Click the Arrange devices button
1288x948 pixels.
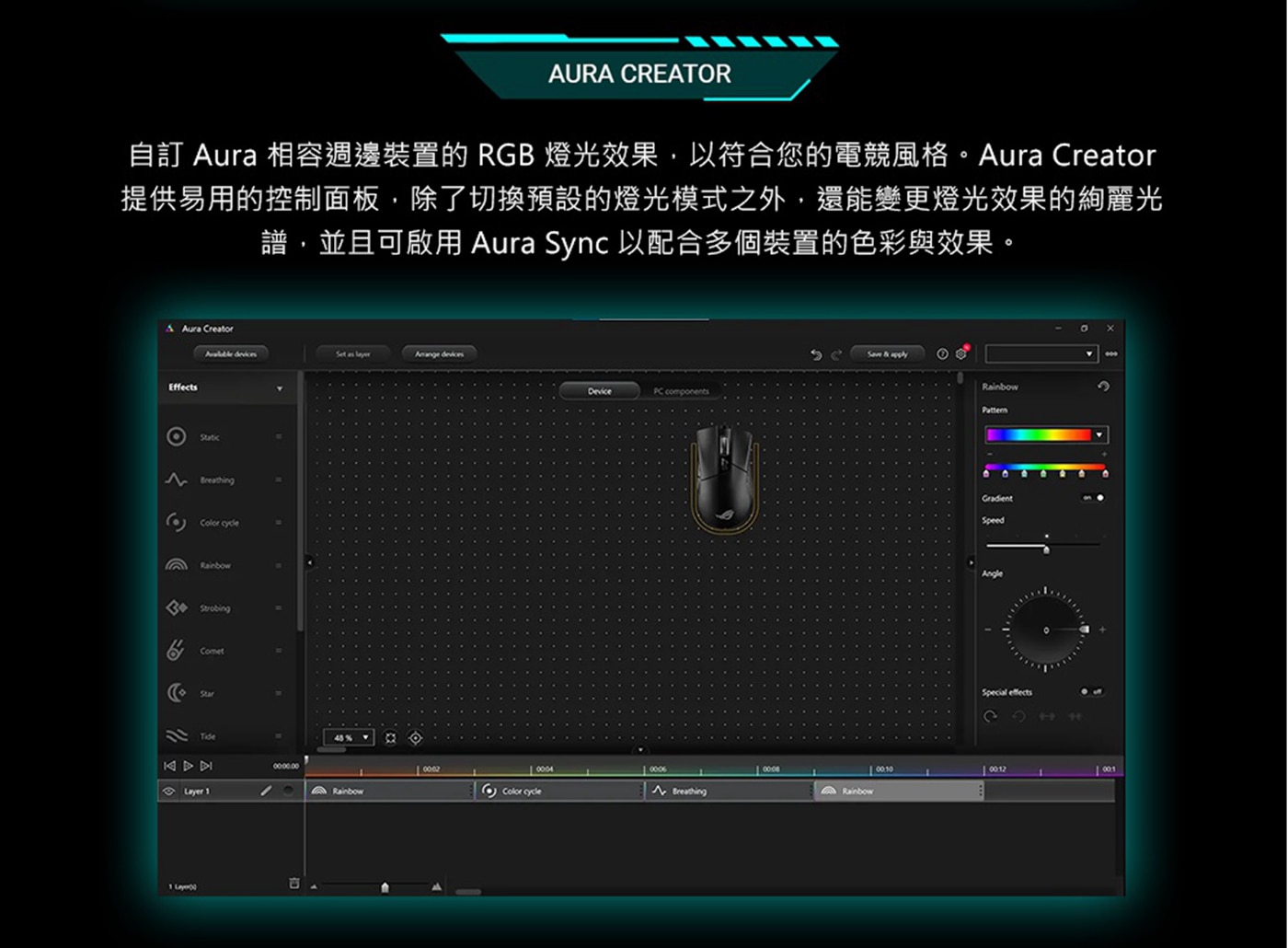[439, 353]
